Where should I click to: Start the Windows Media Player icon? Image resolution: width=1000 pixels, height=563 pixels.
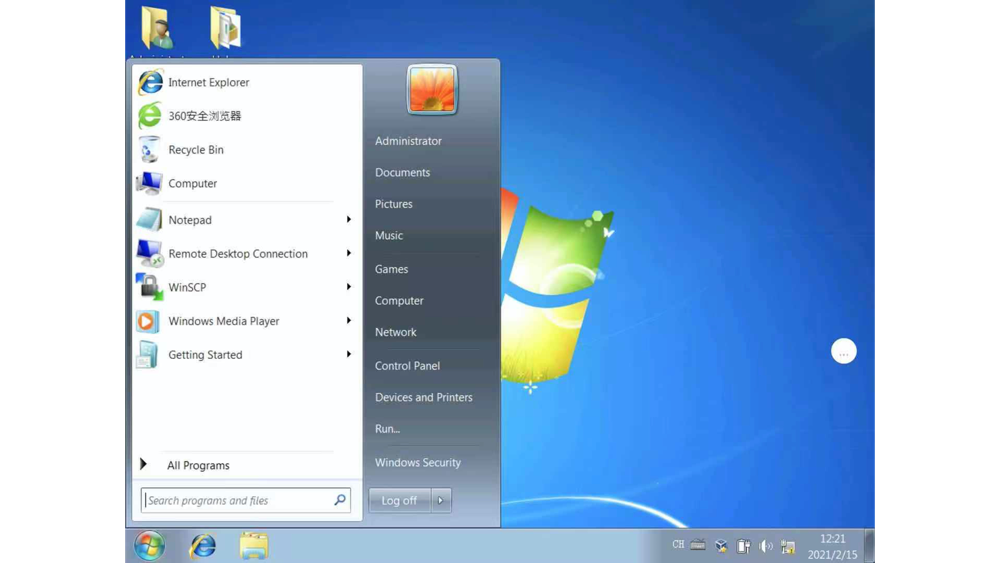148,321
